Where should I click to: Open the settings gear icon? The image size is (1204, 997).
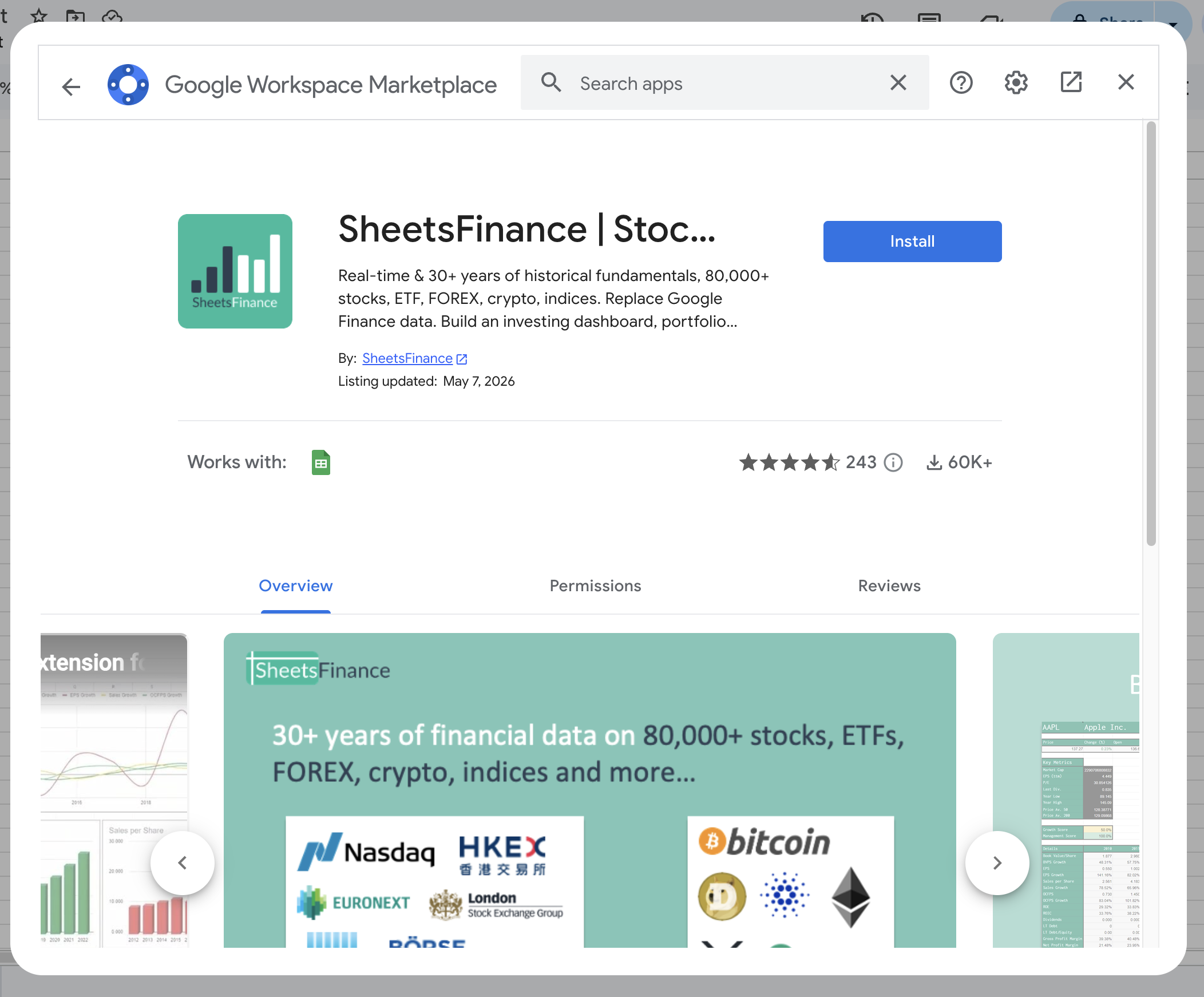point(1016,82)
